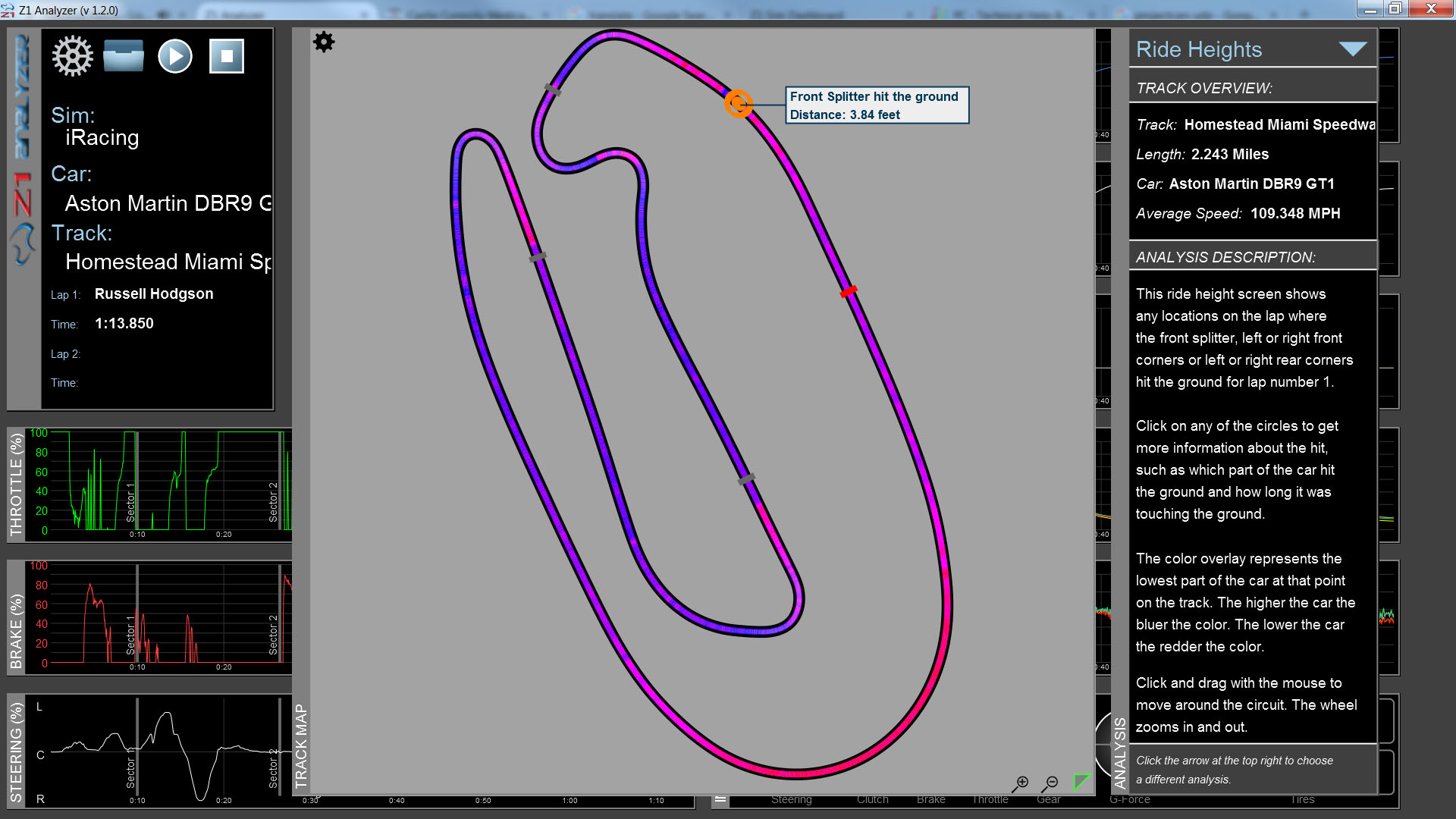Select the ANALYSIS vertical tab

[1119, 753]
